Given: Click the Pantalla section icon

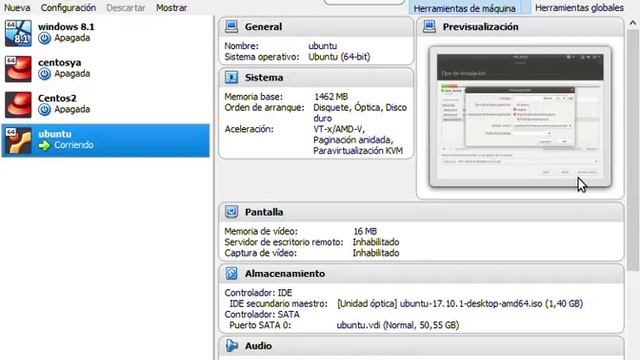Looking at the screenshot, I should (x=231, y=212).
